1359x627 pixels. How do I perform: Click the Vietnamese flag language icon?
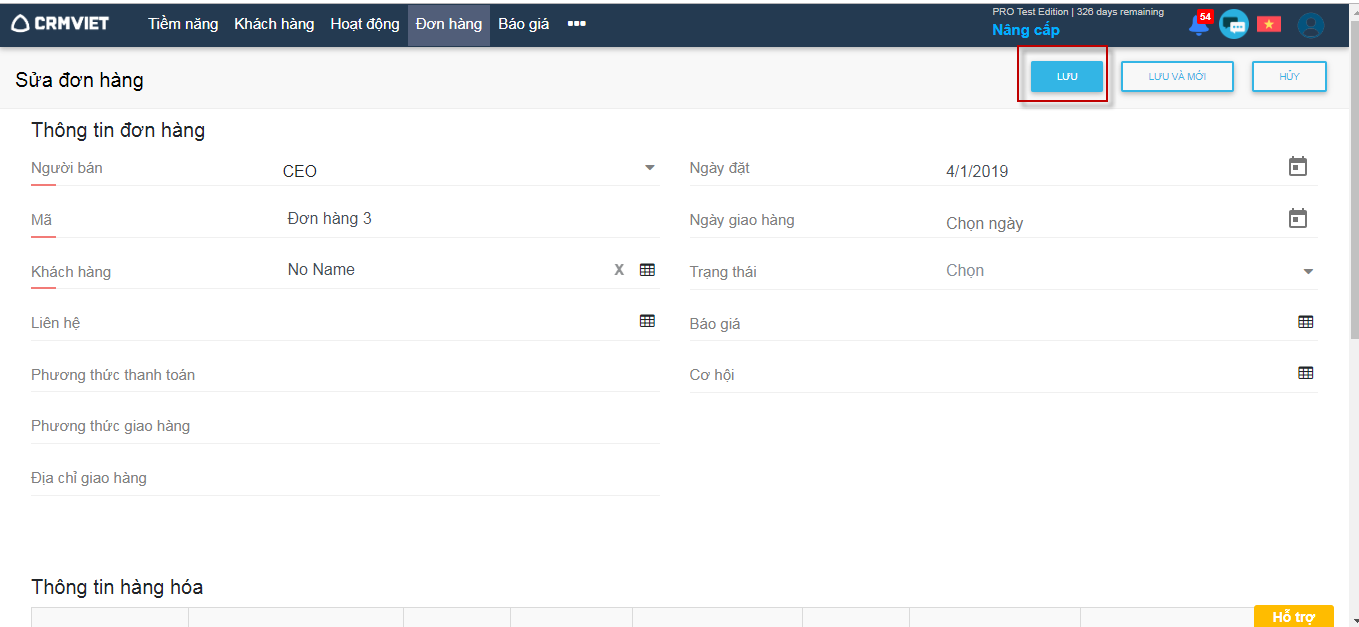(1269, 24)
